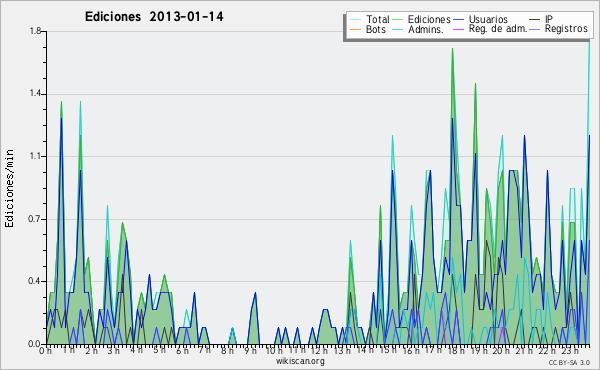Click the '0 h' x-axis label
Screen dimensions: 600x370
point(45,350)
